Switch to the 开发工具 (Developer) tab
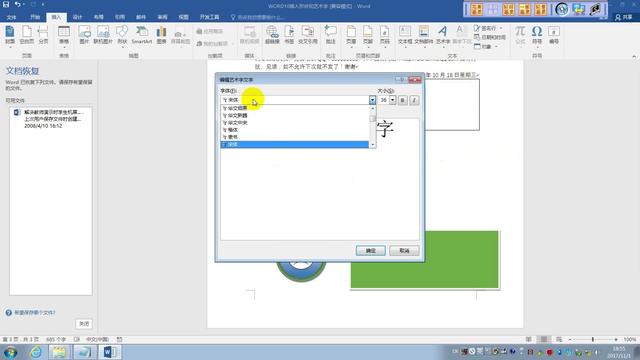The height and width of the screenshot is (360, 640). (x=209, y=17)
